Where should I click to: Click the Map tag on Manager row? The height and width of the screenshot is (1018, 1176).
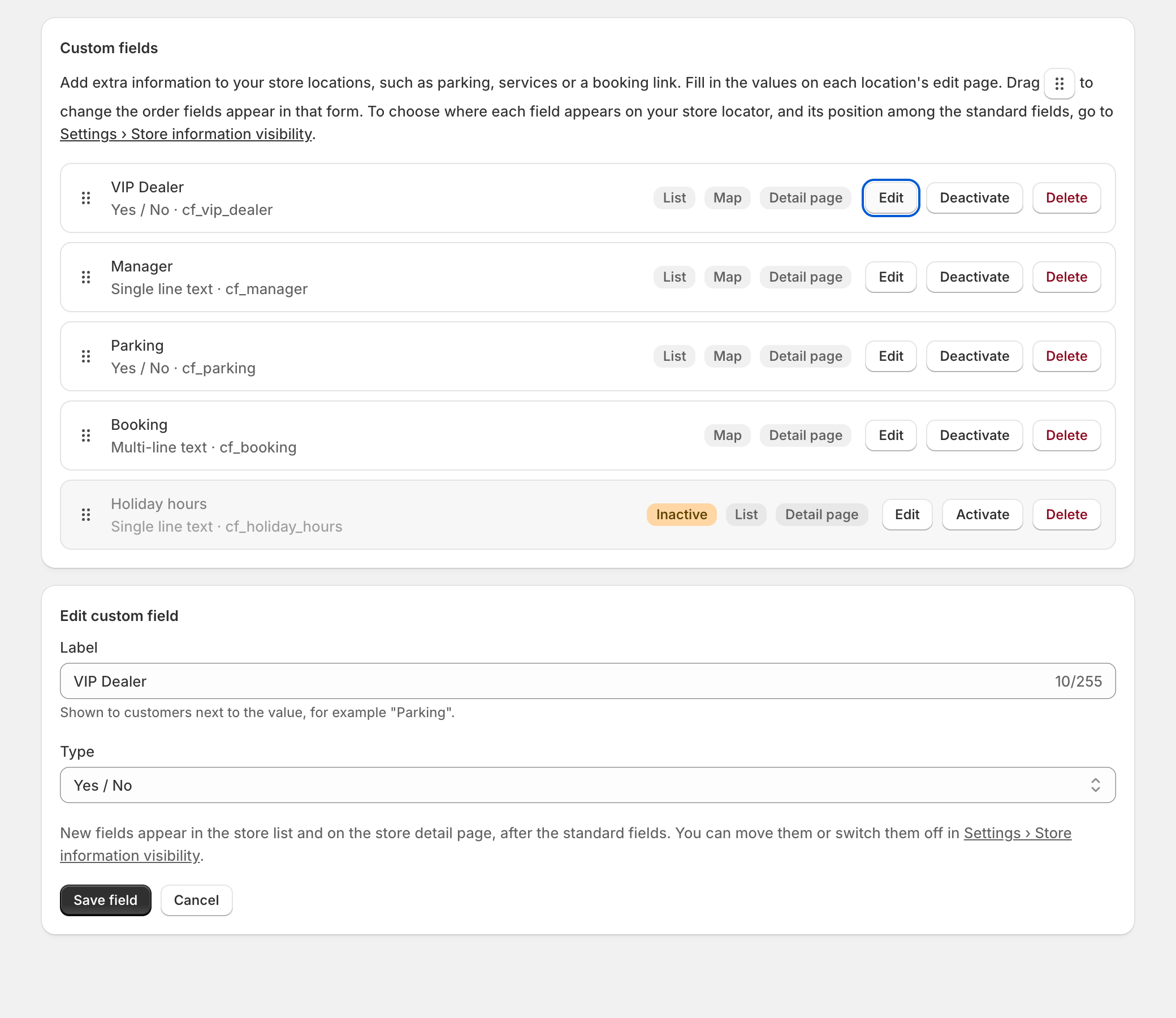coord(728,277)
